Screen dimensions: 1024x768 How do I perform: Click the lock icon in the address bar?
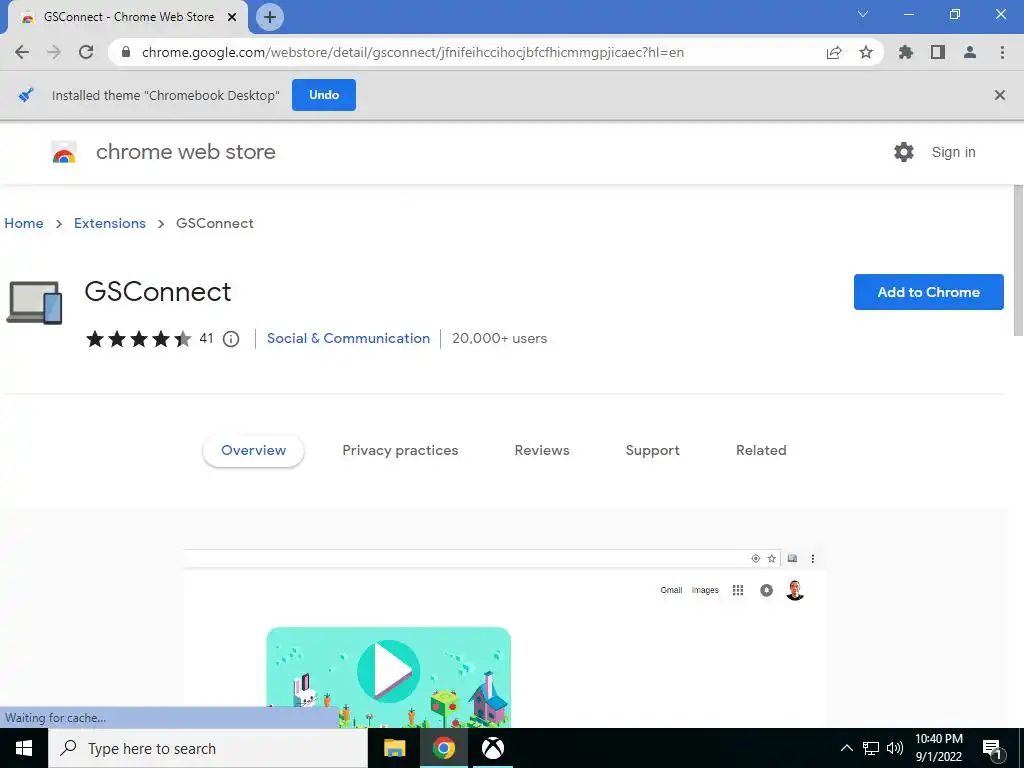coord(126,52)
